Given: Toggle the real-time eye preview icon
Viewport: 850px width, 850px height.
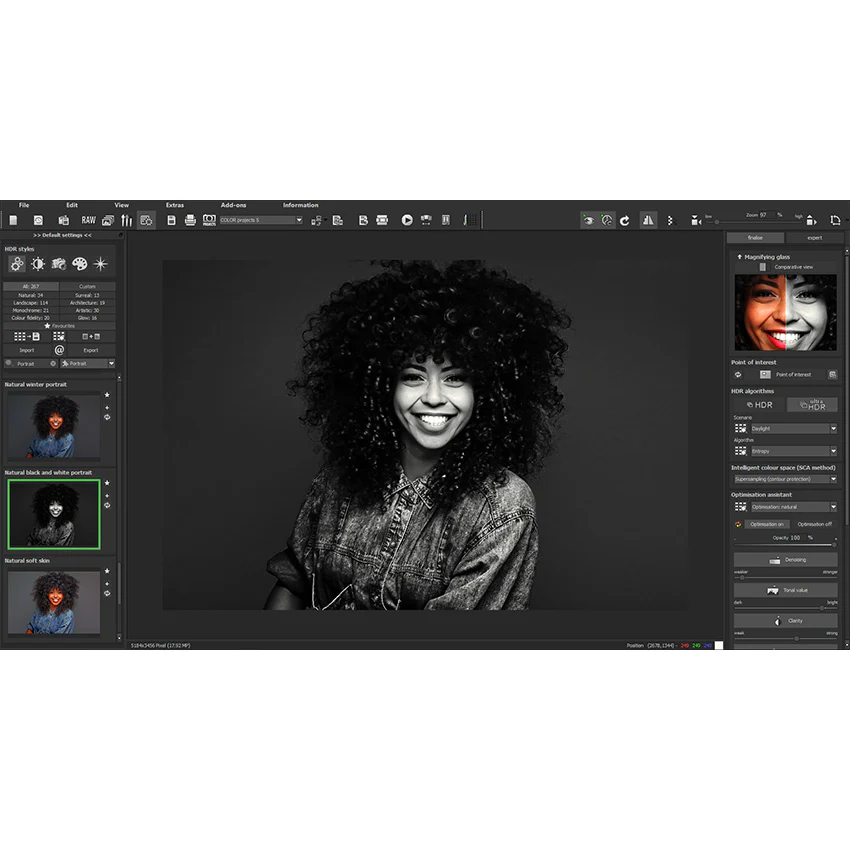Looking at the screenshot, I should click(588, 220).
